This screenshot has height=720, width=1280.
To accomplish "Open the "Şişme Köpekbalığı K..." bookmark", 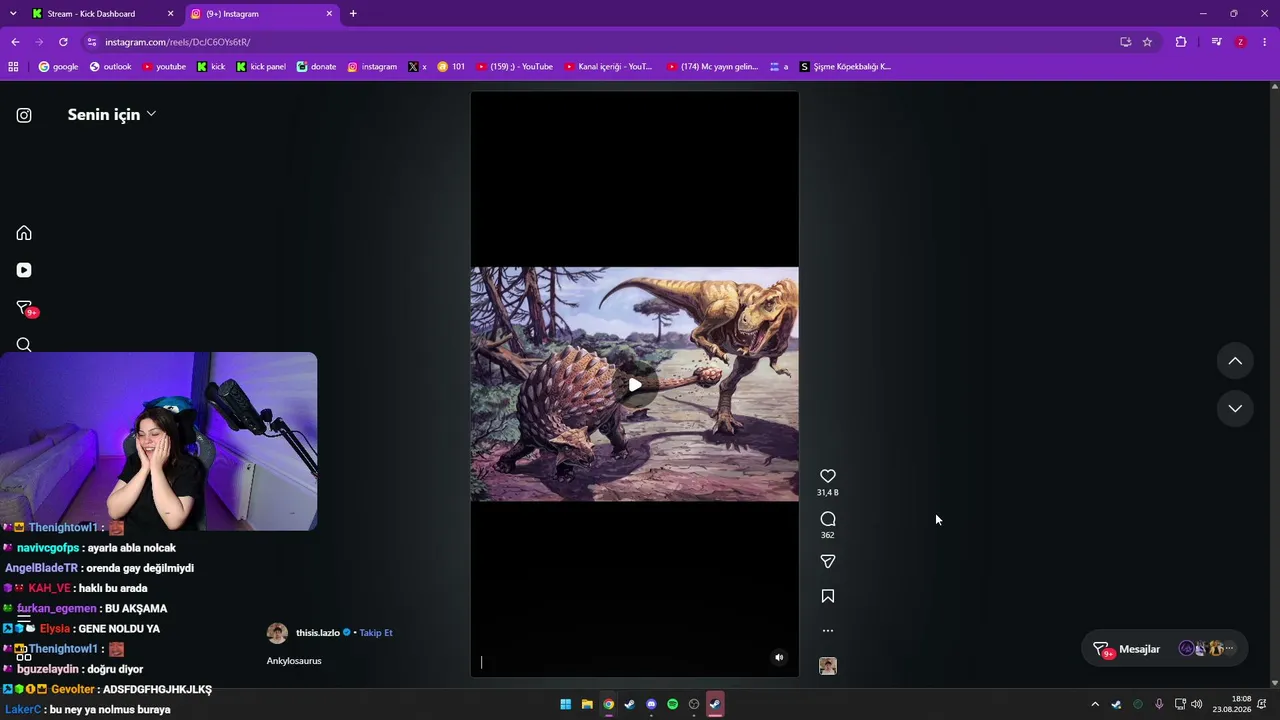I will 845,67.
